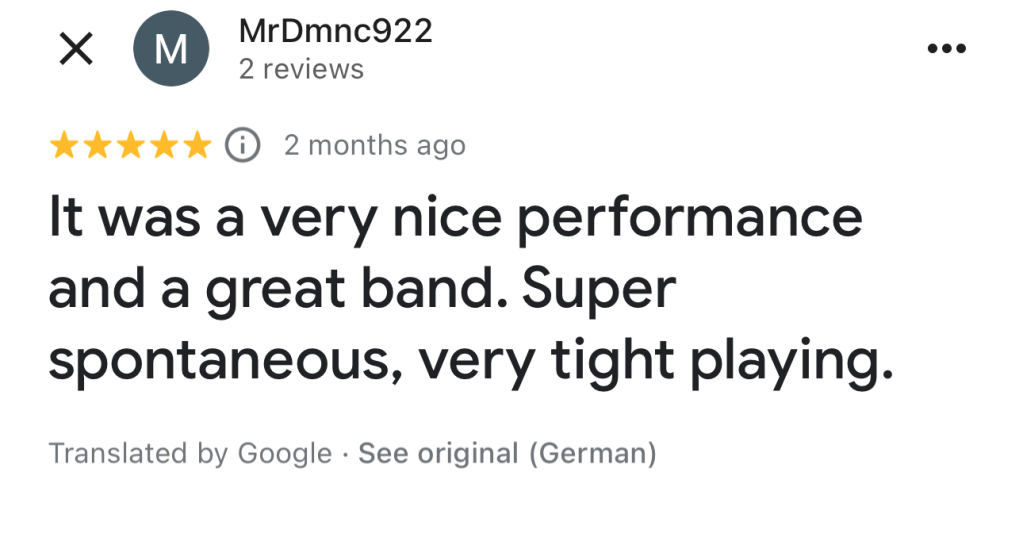Screen dimensions: 1023x541
Task: Show the original German review text
Action: pyautogui.click(x=507, y=453)
